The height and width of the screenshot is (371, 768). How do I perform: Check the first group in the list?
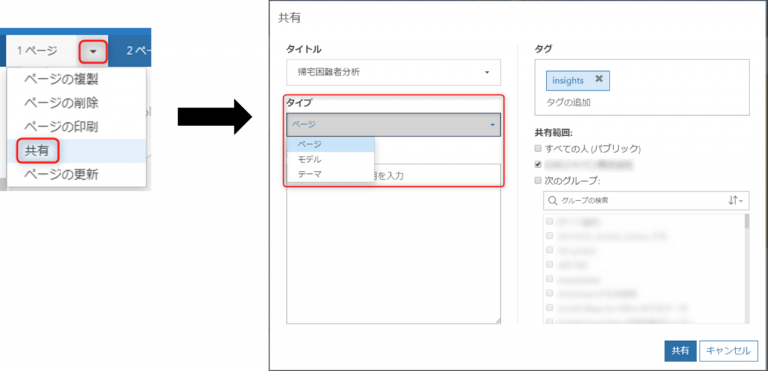(x=550, y=221)
